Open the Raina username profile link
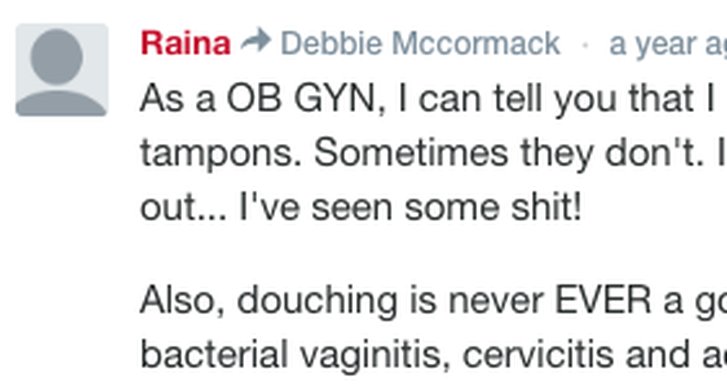727x388 pixels. click(185, 44)
